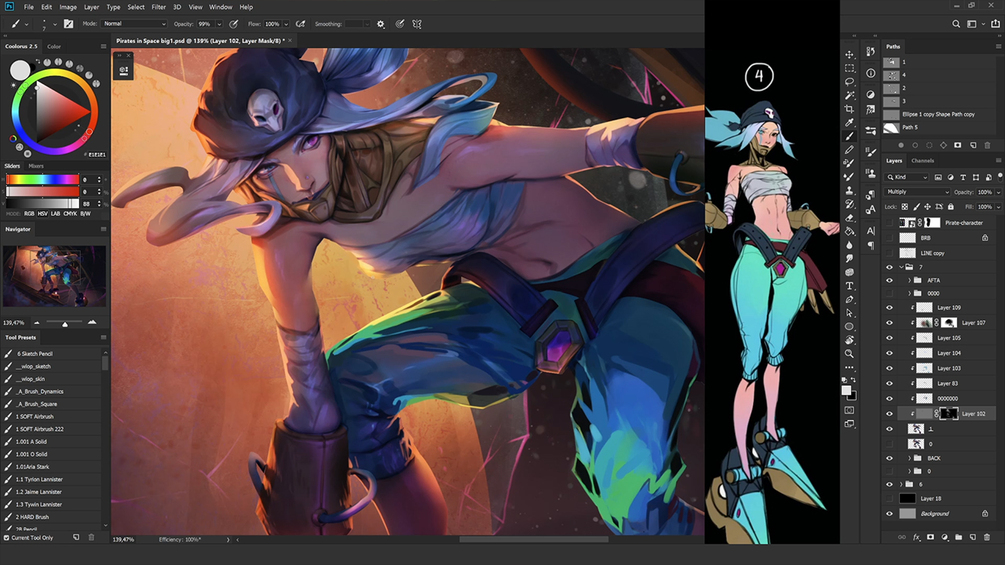The image size is (1005, 565).
Task: Select the Lasso tool
Action: (x=849, y=81)
